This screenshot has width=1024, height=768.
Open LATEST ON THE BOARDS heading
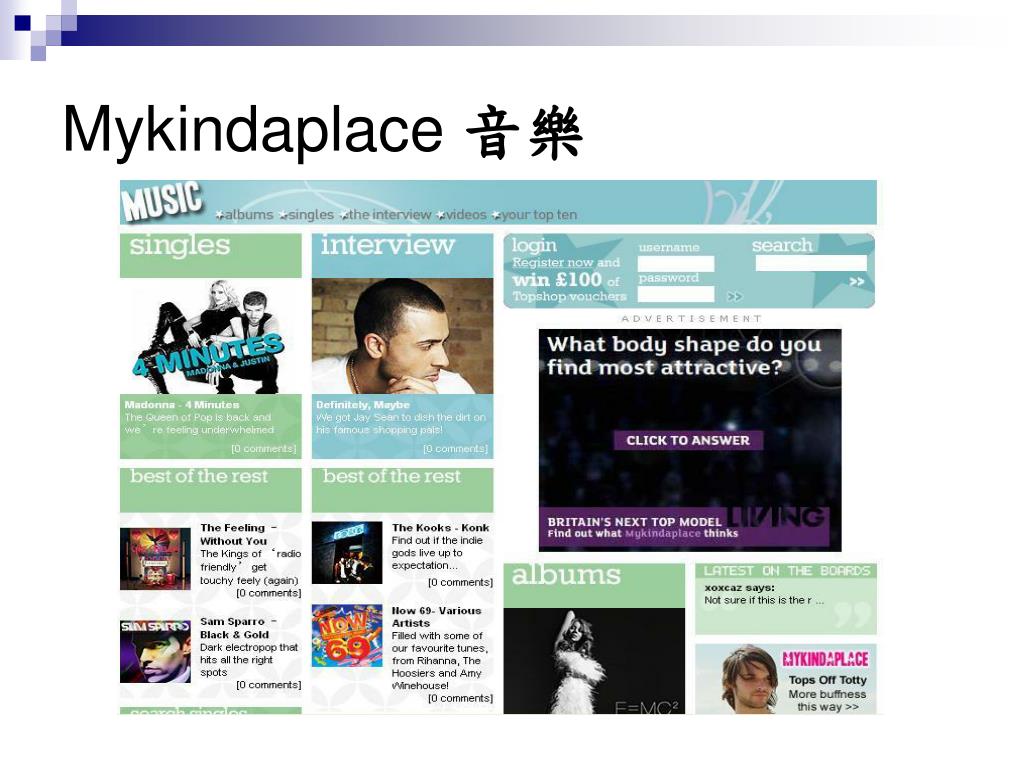tap(786, 571)
